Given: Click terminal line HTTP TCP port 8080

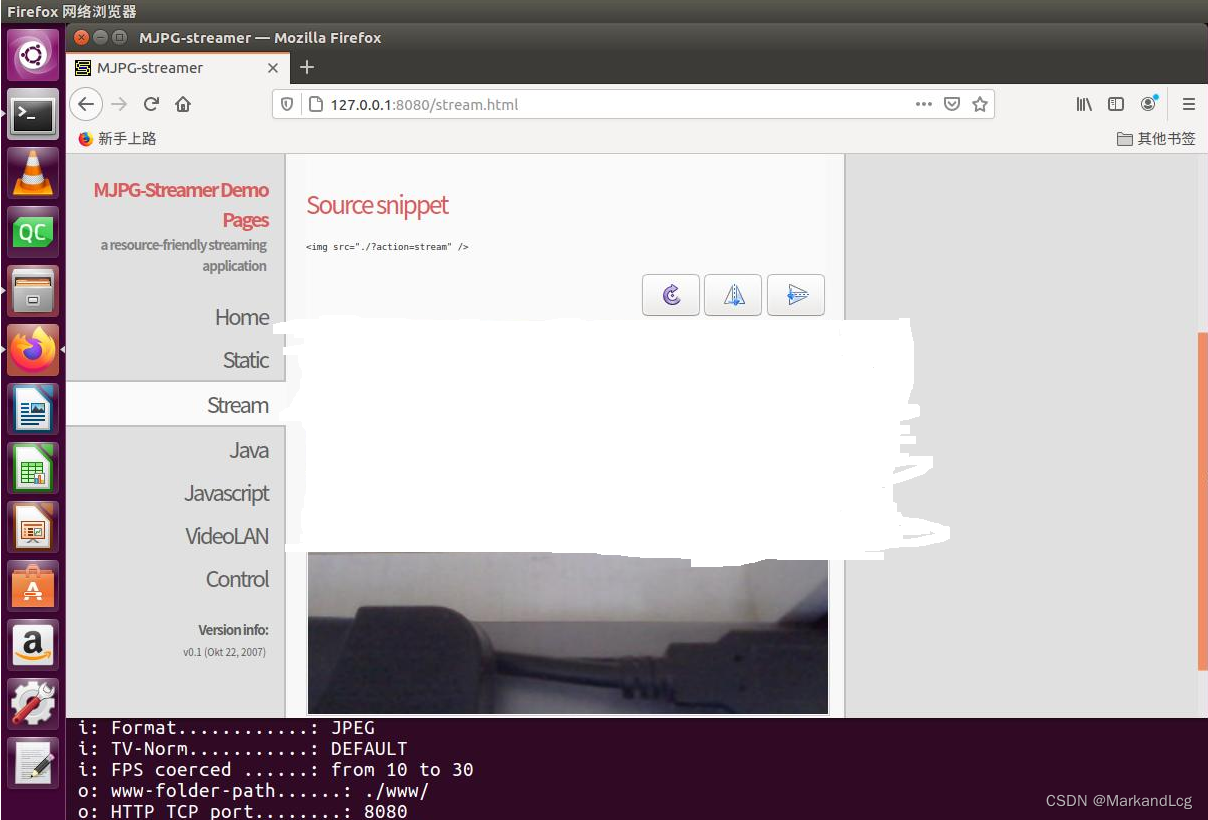Looking at the screenshot, I should click(243, 811).
